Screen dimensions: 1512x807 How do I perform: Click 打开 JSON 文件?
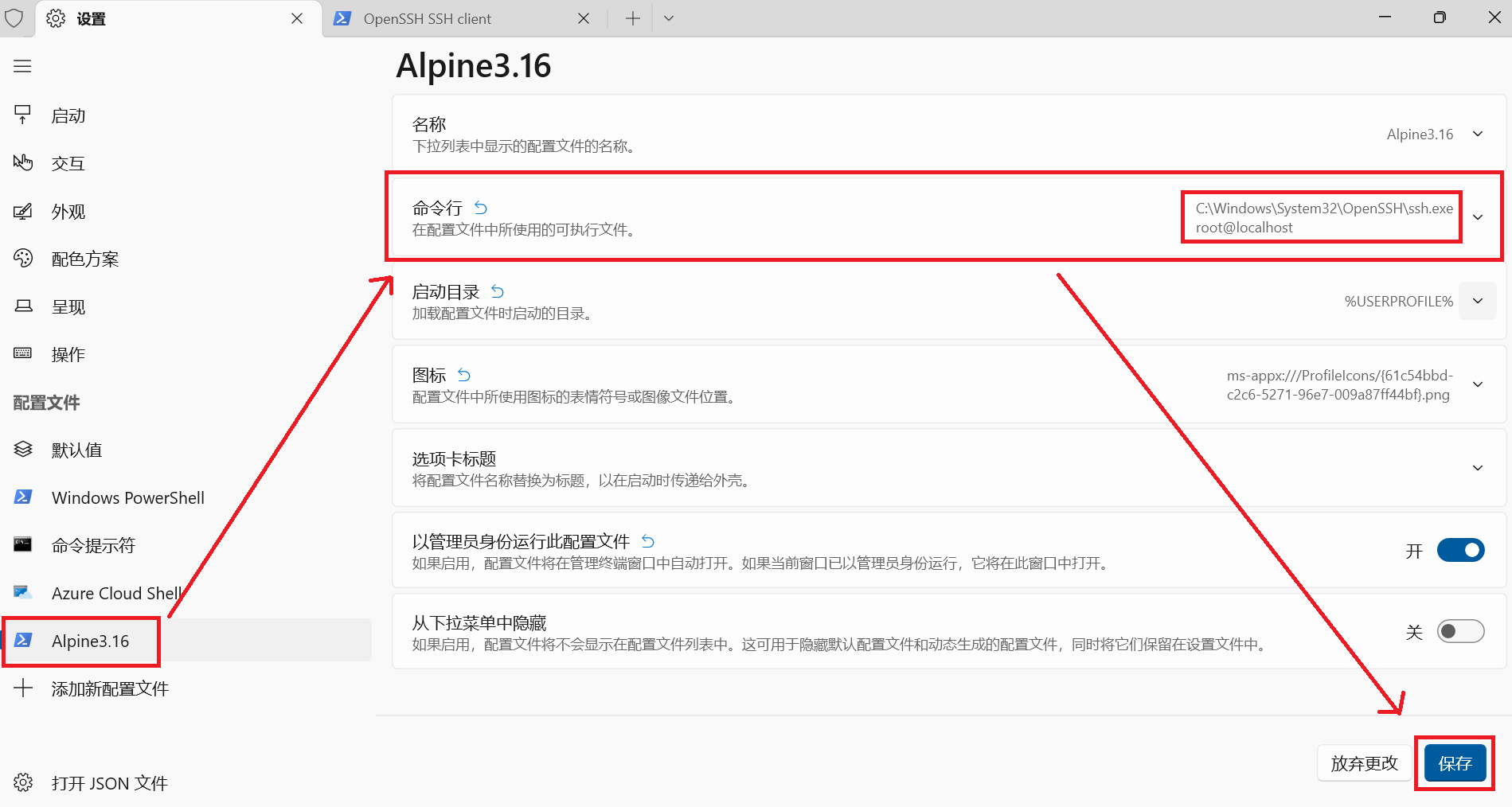pyautogui.click(x=186, y=783)
